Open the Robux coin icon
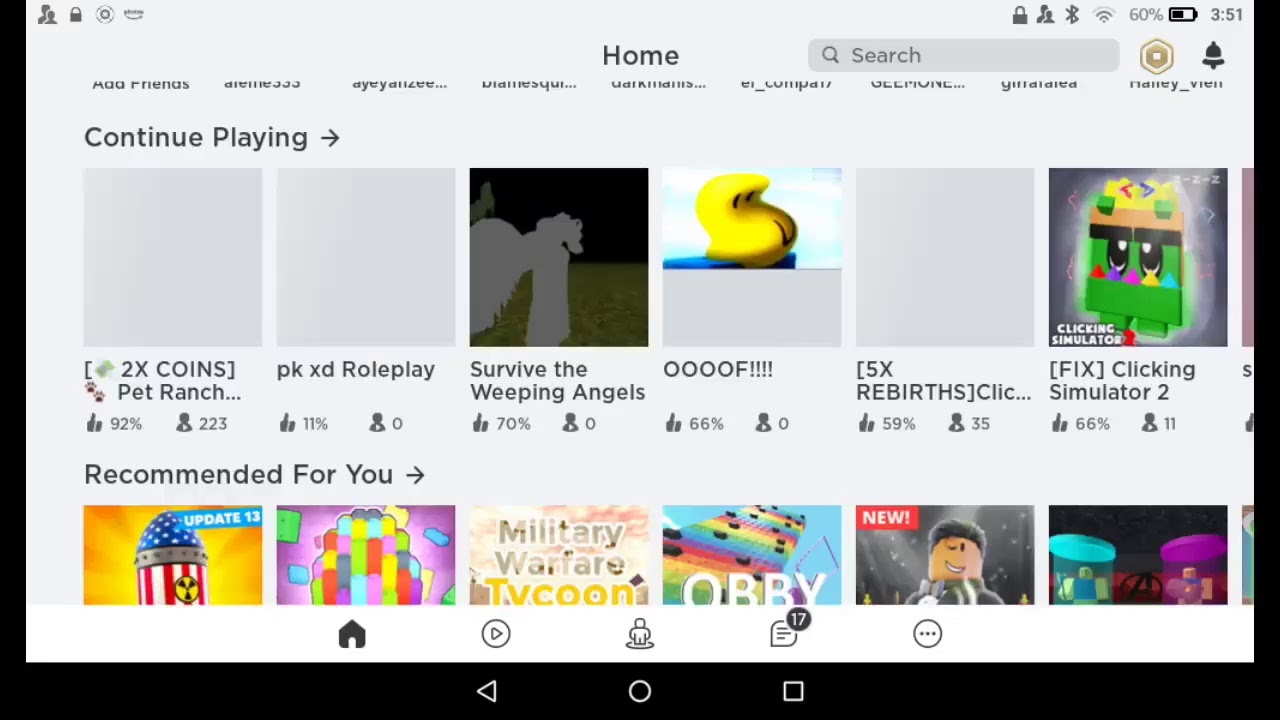 (1156, 56)
